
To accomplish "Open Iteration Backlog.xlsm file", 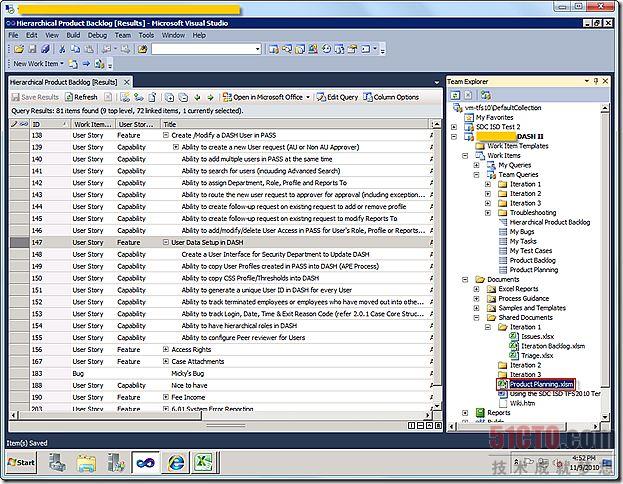I will point(553,346).
